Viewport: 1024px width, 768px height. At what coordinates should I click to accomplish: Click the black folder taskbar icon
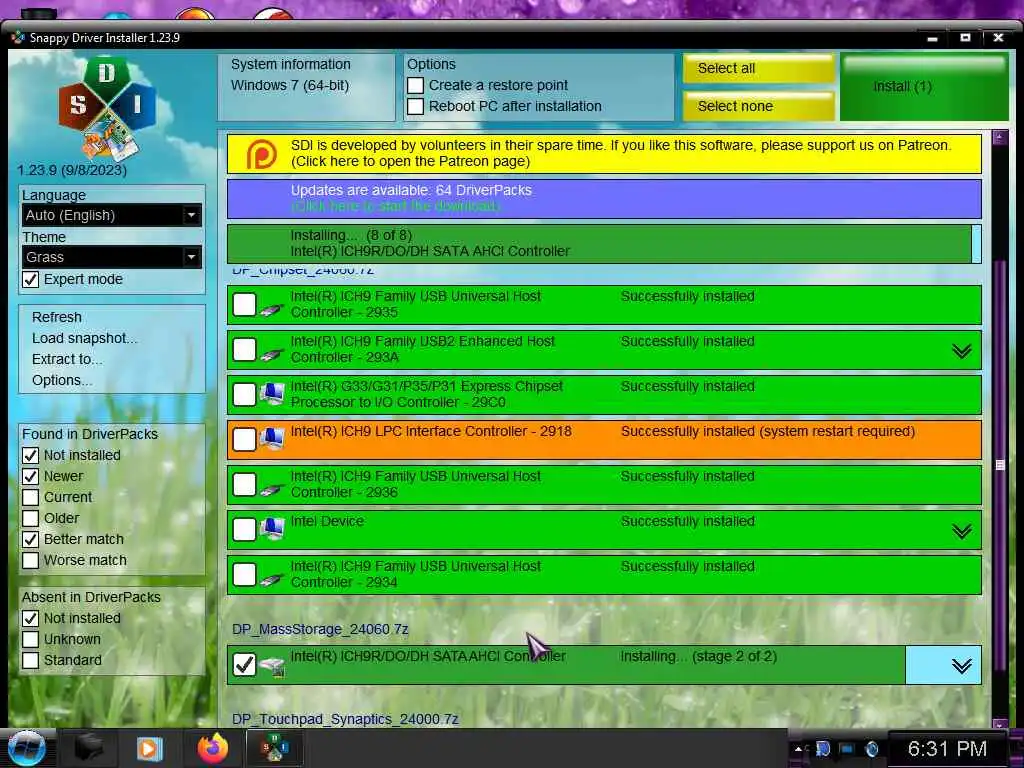pos(89,748)
